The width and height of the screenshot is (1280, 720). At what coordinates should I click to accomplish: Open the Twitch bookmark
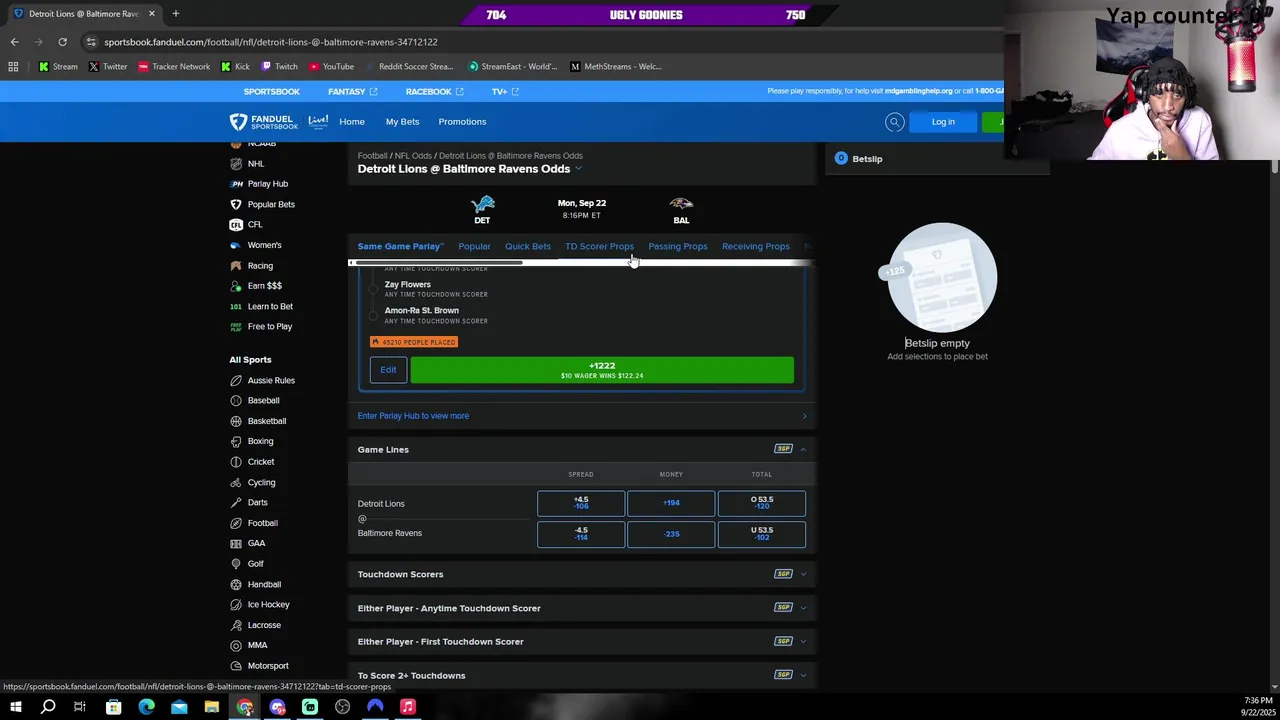279,67
